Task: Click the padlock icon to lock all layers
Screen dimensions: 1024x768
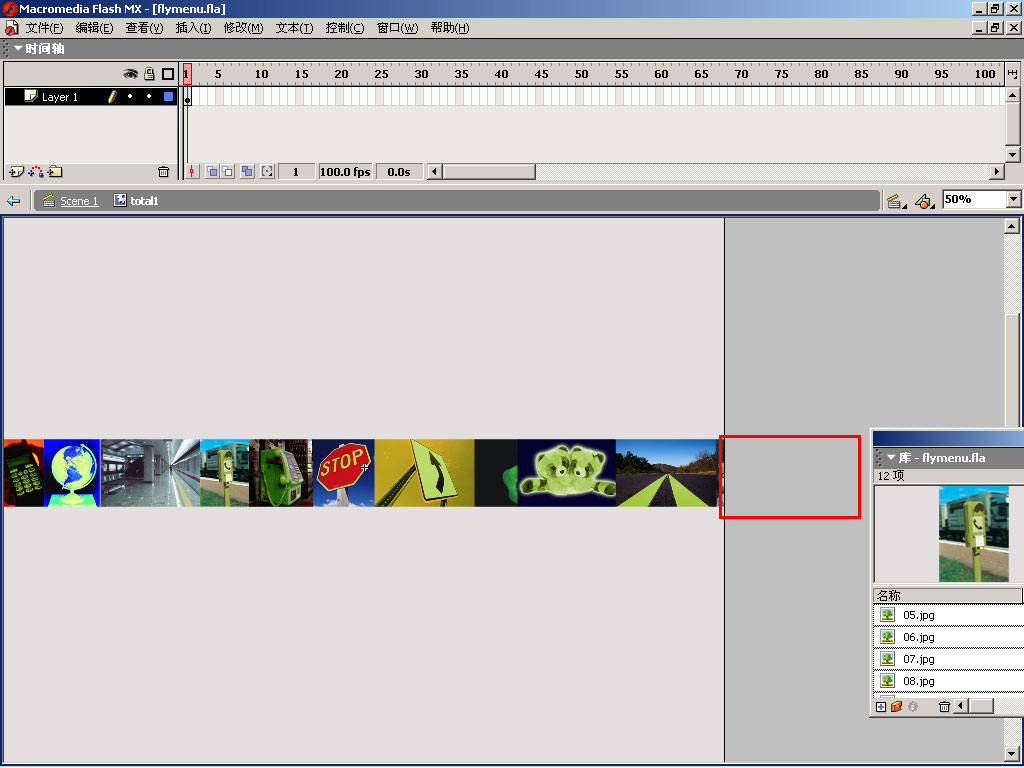Action: (150, 74)
